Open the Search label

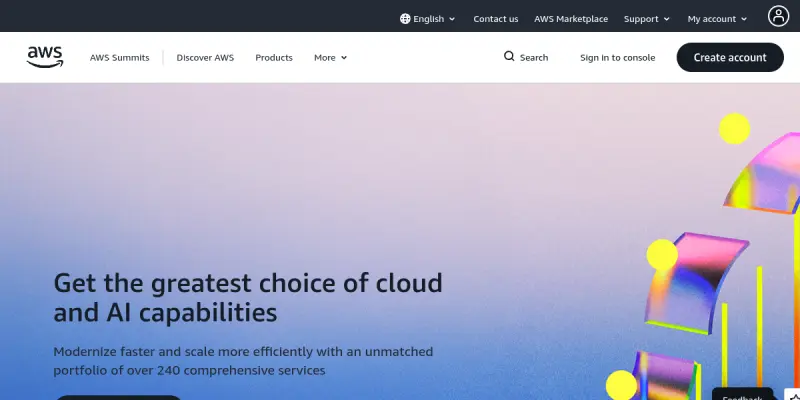tap(534, 58)
